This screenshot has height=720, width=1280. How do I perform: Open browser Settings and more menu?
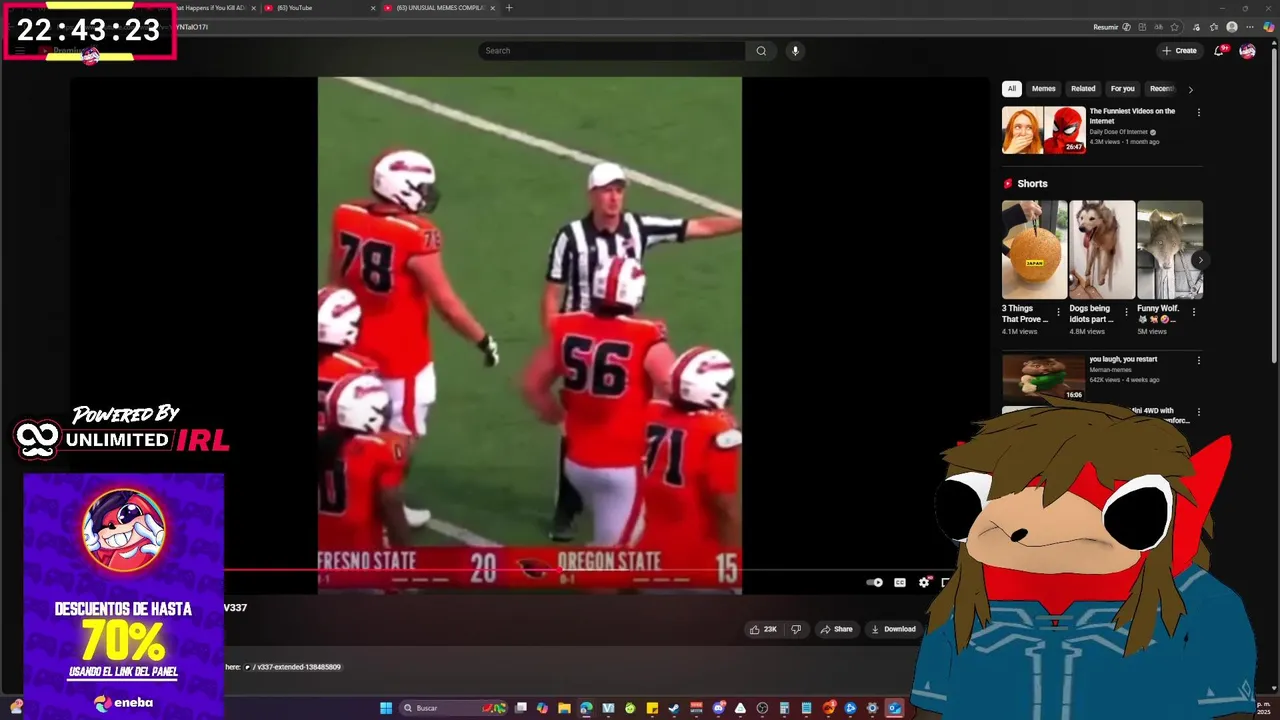(x=1250, y=27)
